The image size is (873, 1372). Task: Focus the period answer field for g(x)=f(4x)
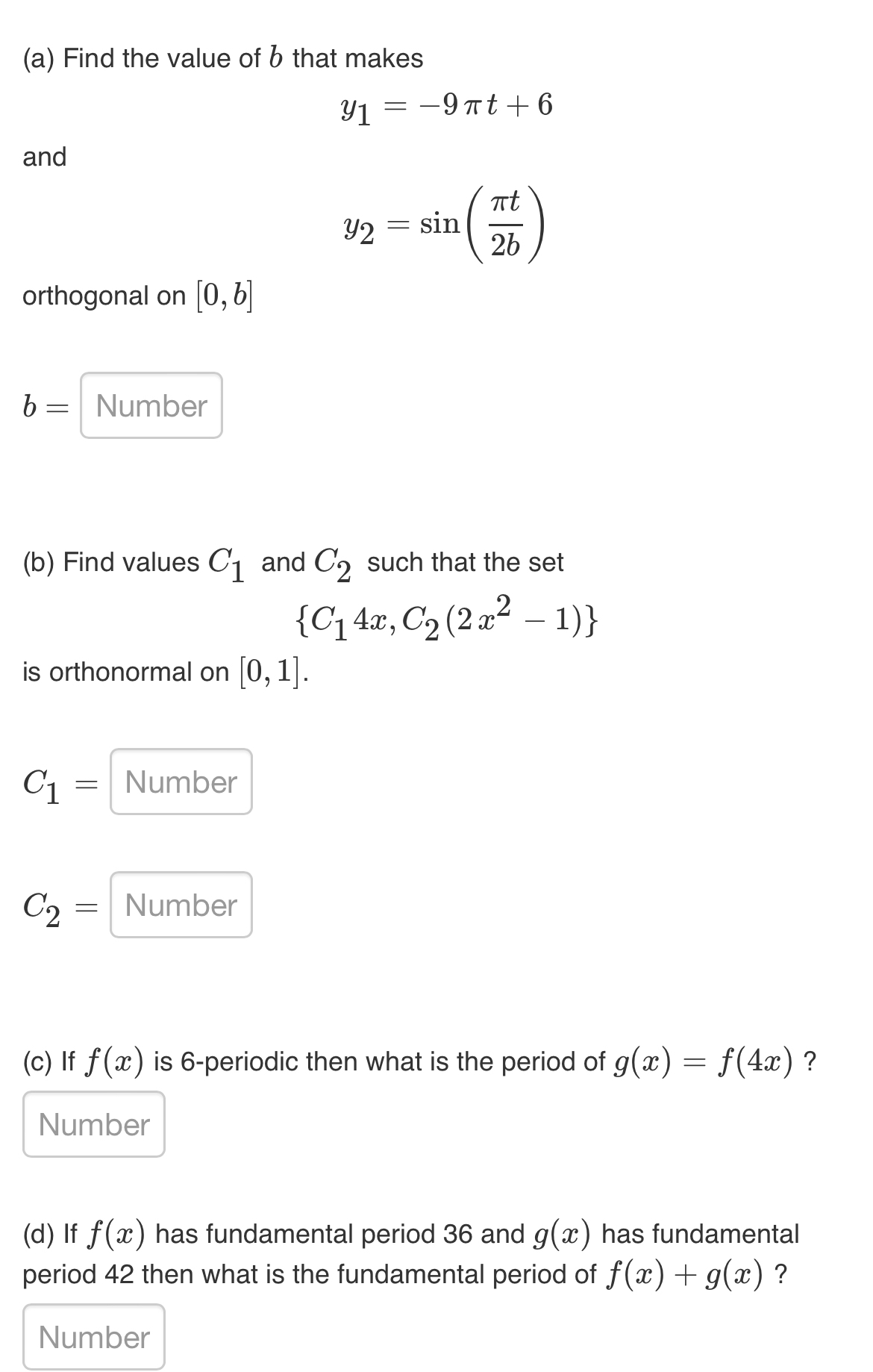(x=93, y=1125)
